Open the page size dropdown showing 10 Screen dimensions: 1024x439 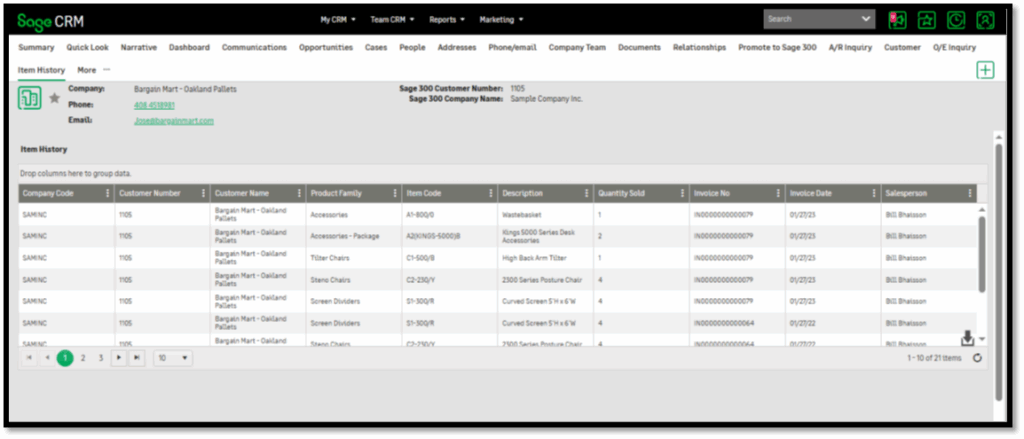click(x=173, y=358)
